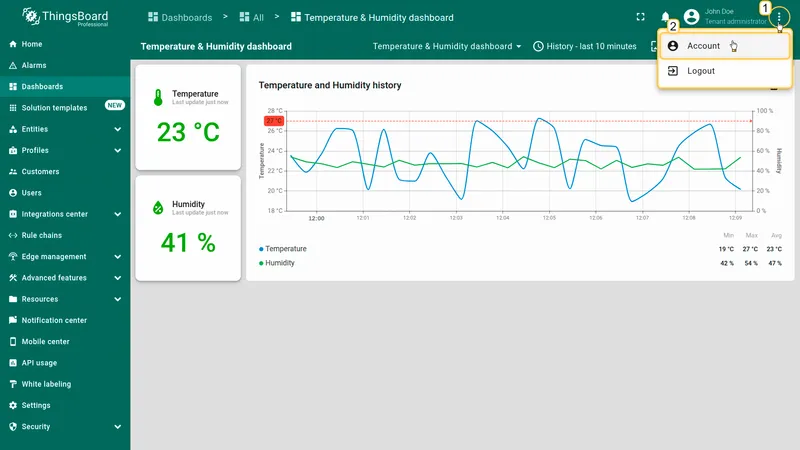Image resolution: width=800 pixels, height=450 pixels.
Task: Click the Edge management icon
Action: 13,257
